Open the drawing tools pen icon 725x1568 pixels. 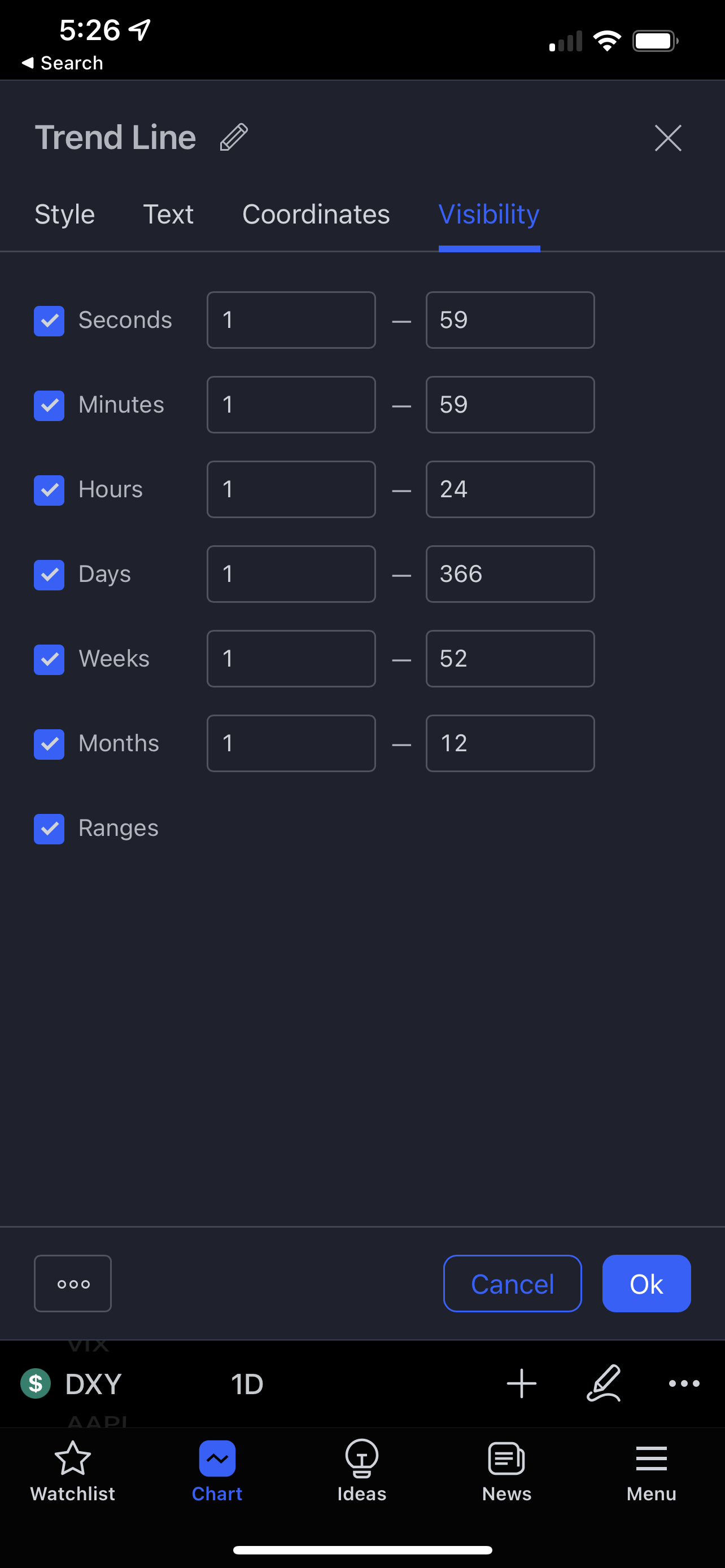(603, 1383)
